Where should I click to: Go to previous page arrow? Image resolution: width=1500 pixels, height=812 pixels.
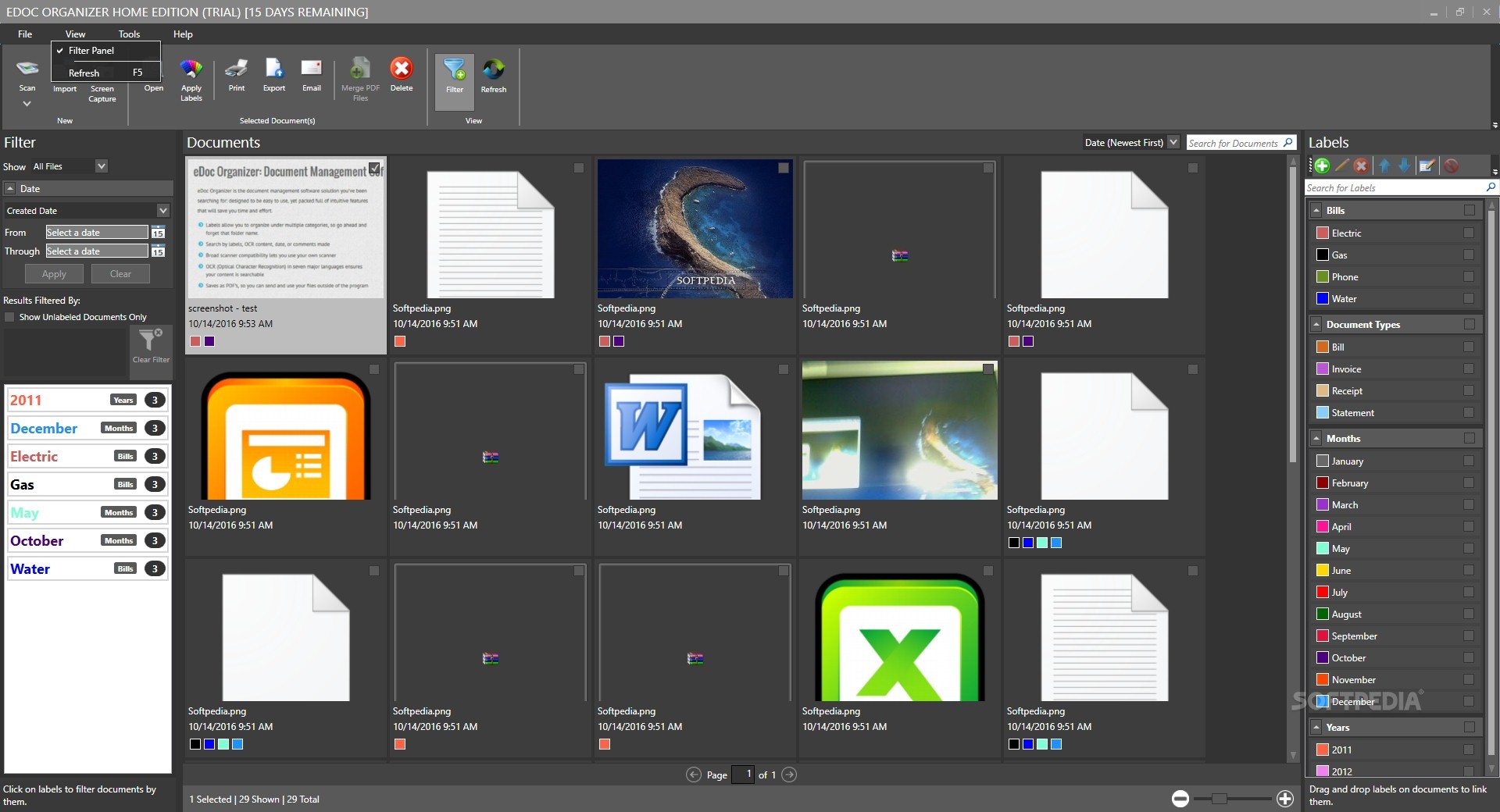(x=693, y=775)
